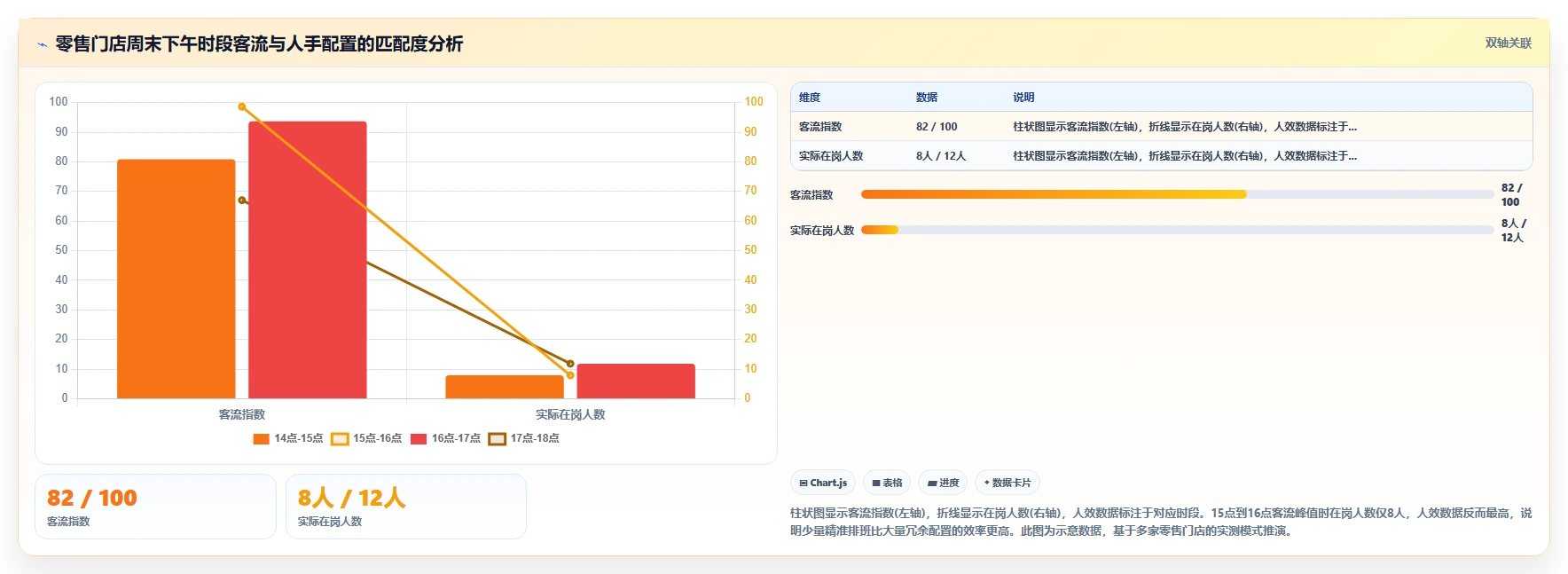Click the 实际在岗人数 label left of progress bar
The width and height of the screenshot is (1568, 574).
coord(822,231)
